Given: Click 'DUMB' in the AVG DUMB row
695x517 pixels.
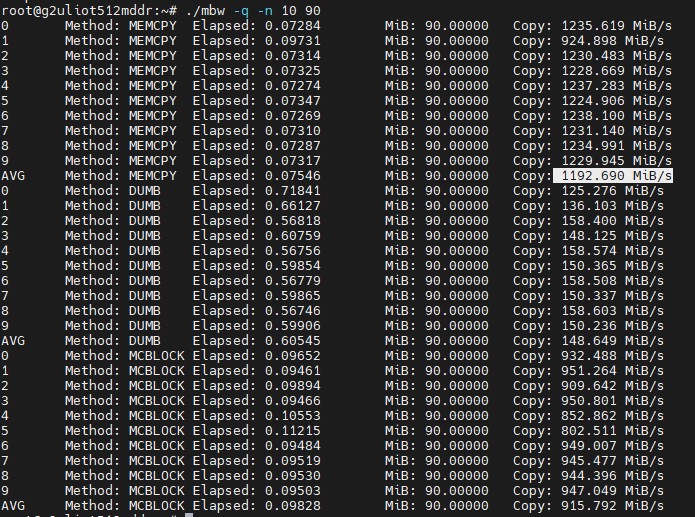Looking at the screenshot, I should [x=144, y=341].
